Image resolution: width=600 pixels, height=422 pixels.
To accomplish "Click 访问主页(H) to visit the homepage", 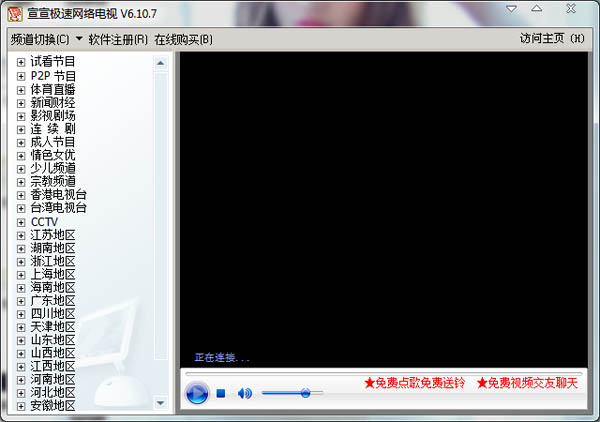I will click(x=555, y=39).
